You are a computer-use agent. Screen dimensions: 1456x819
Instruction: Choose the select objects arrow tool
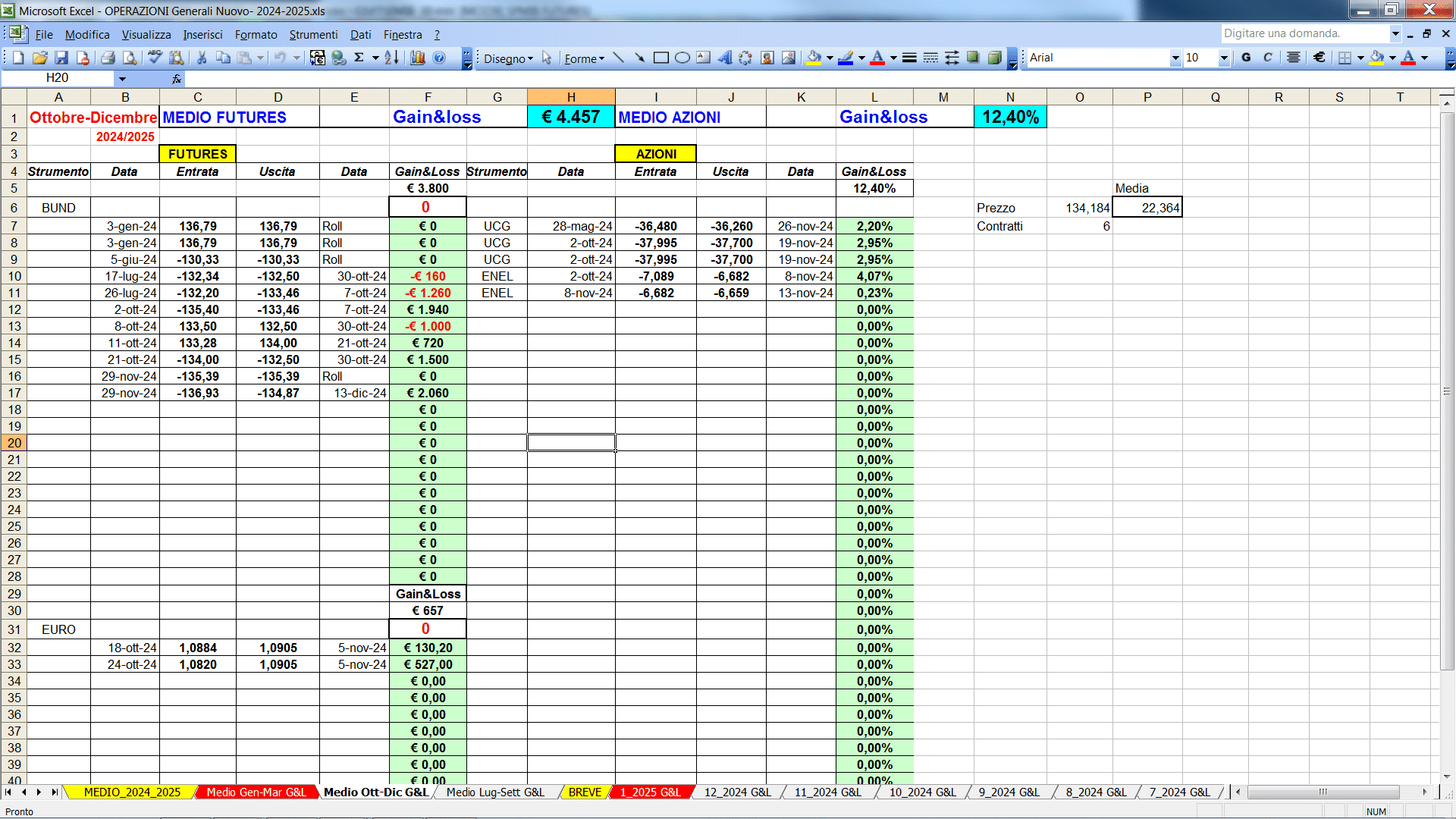click(x=547, y=58)
